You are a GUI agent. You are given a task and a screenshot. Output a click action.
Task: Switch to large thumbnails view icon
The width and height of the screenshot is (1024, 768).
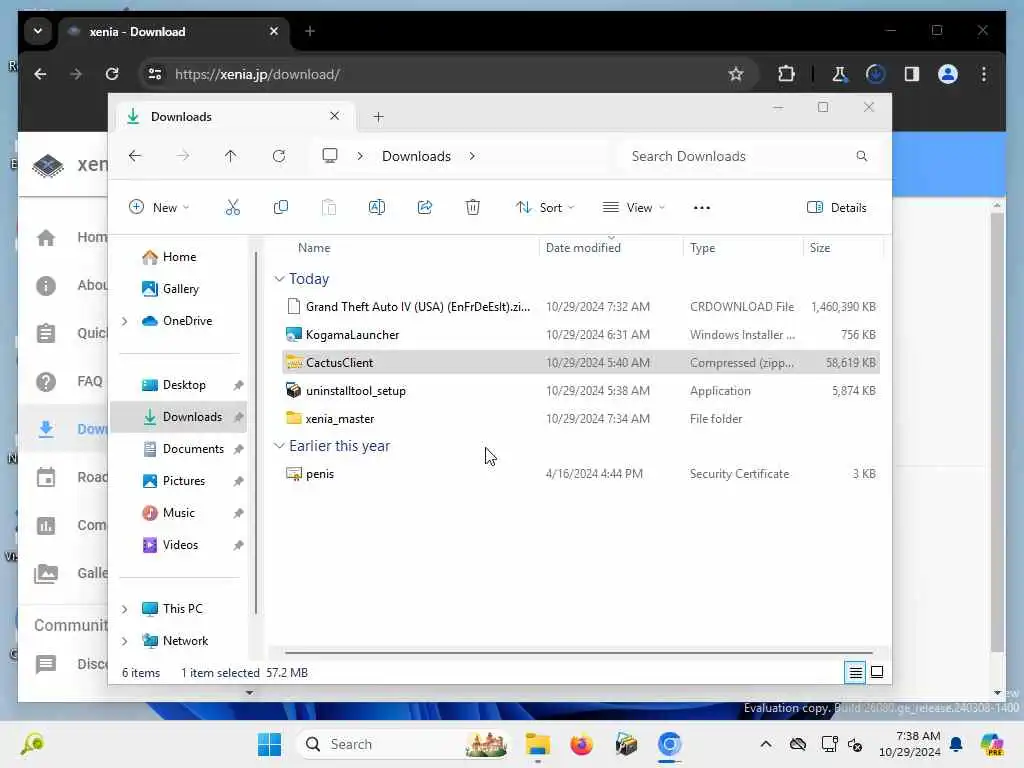tap(877, 672)
